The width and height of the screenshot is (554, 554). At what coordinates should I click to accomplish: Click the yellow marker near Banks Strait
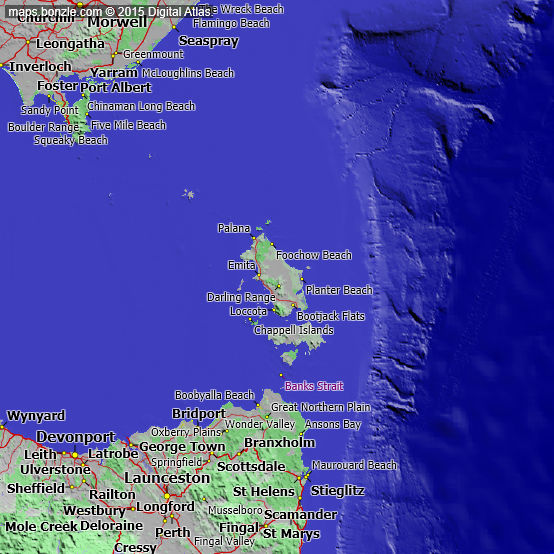pyautogui.click(x=281, y=375)
